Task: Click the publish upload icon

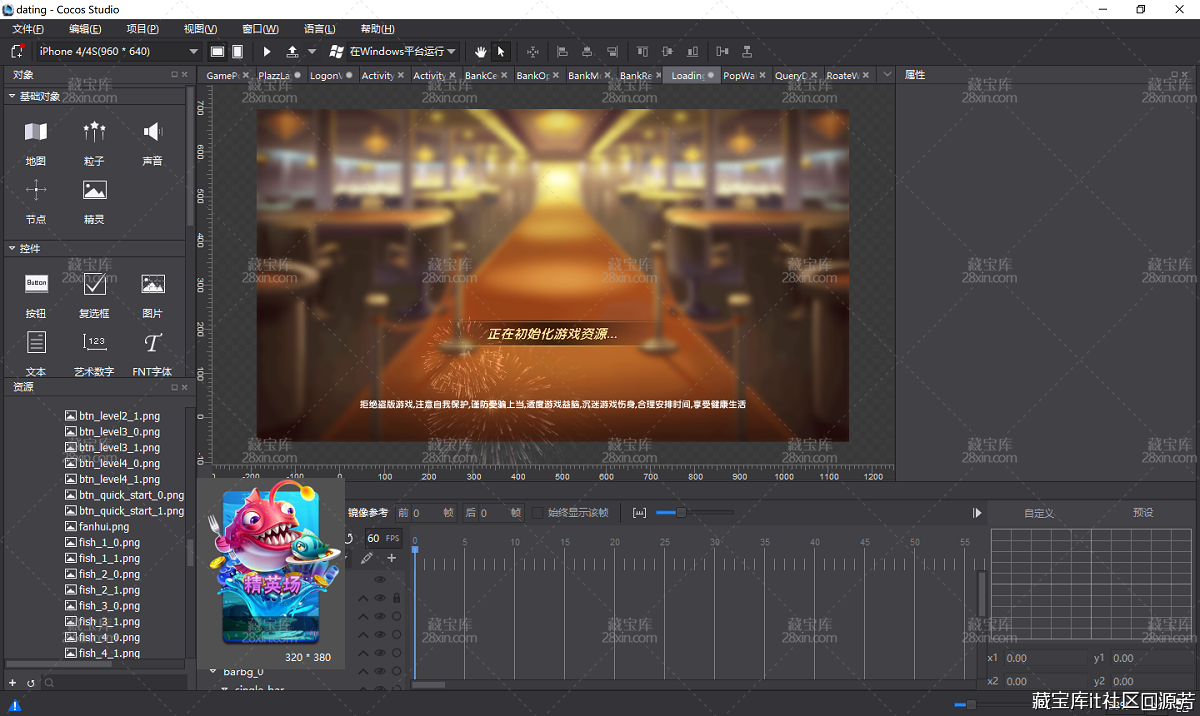Action: click(292, 51)
